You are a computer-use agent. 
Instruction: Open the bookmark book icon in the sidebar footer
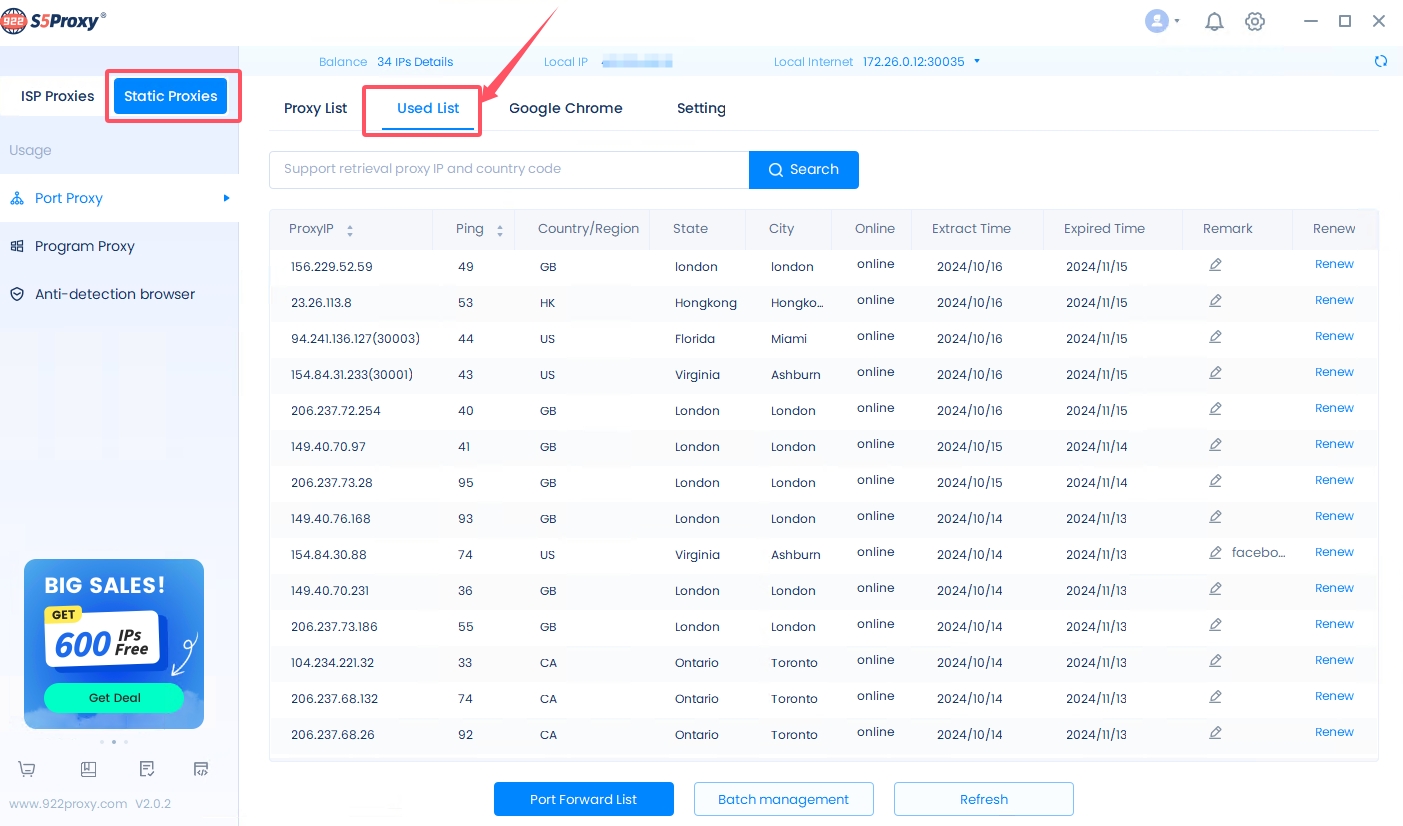coord(88,769)
